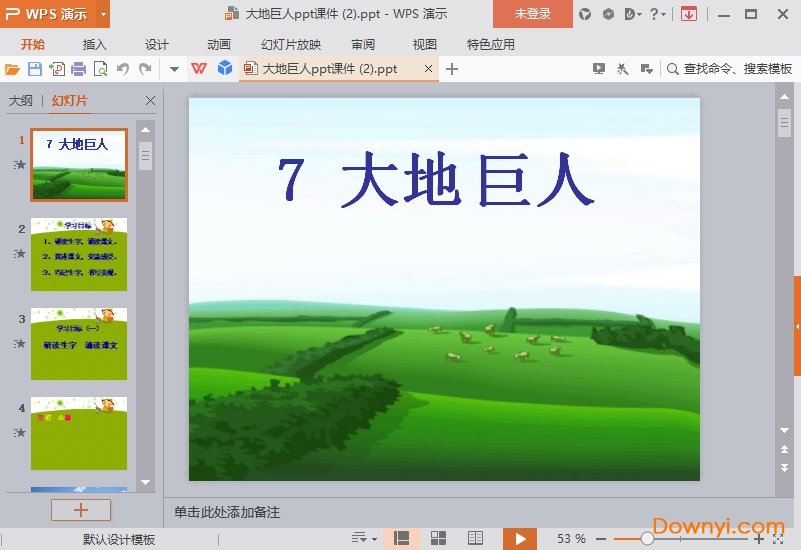The height and width of the screenshot is (550, 801).
Task: Open the 开始 ribbon tab
Action: (x=33, y=44)
